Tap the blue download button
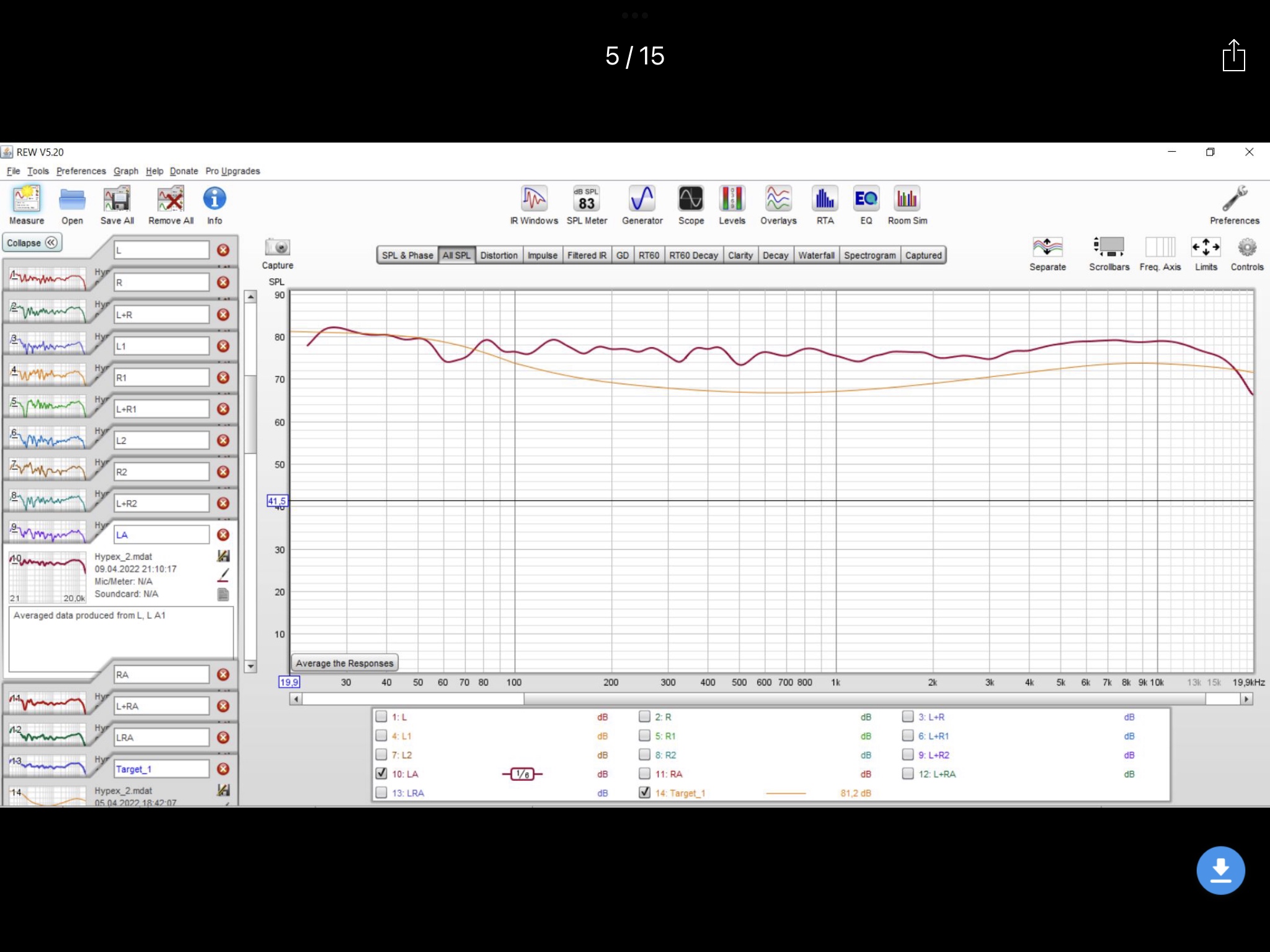This screenshot has width=1270, height=952. [1220, 870]
